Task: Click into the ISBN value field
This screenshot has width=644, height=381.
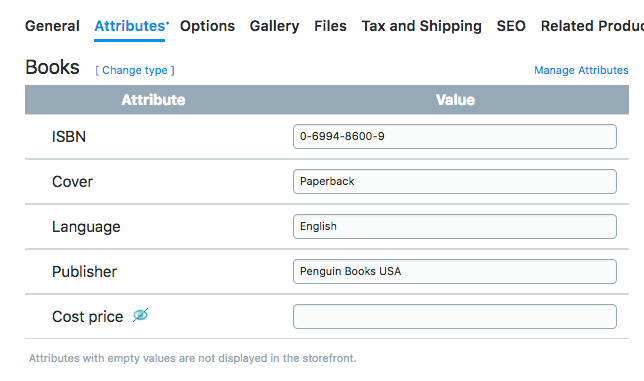Action: click(455, 136)
